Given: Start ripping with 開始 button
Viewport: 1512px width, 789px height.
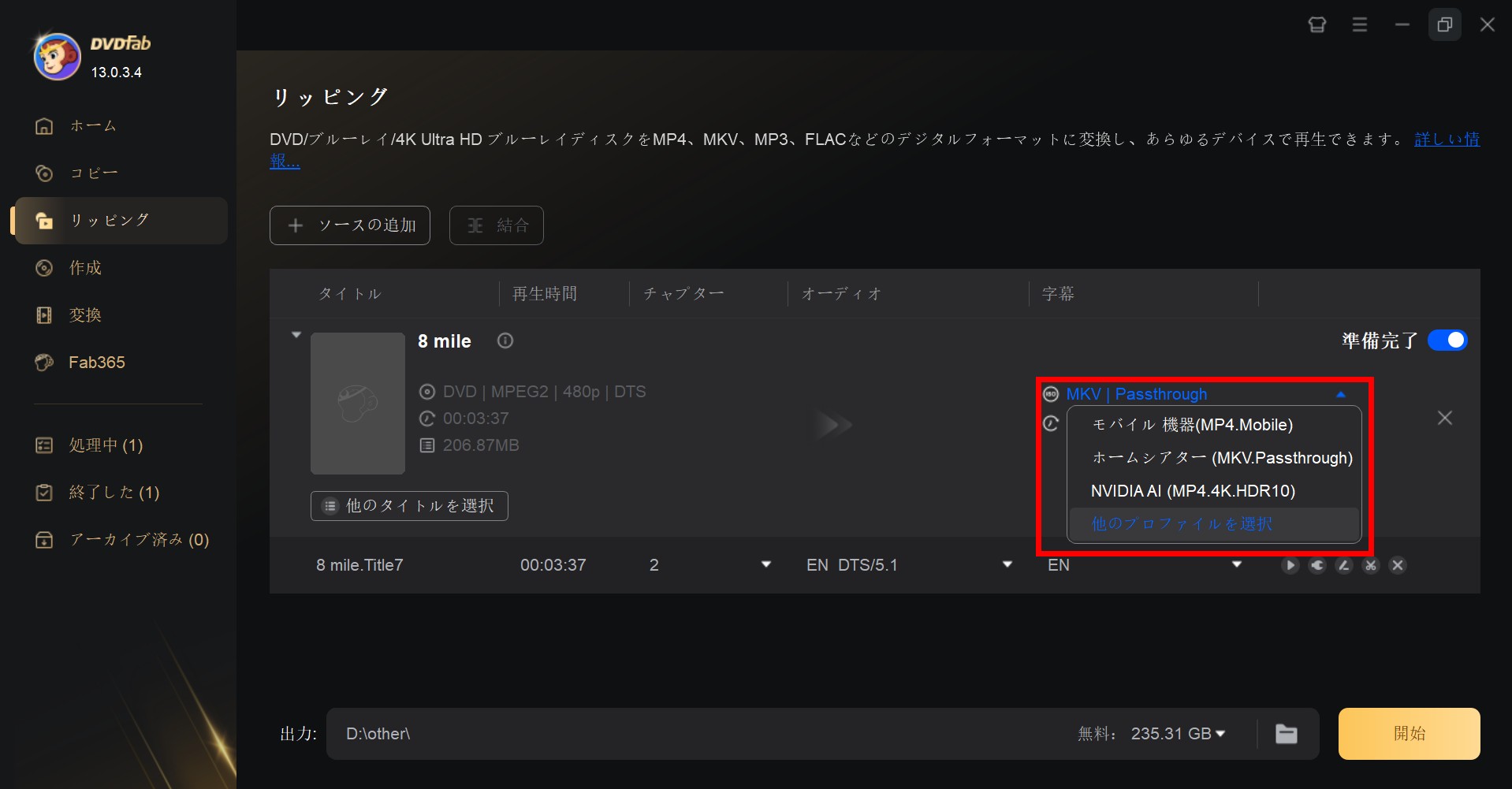Looking at the screenshot, I should pos(1409,734).
